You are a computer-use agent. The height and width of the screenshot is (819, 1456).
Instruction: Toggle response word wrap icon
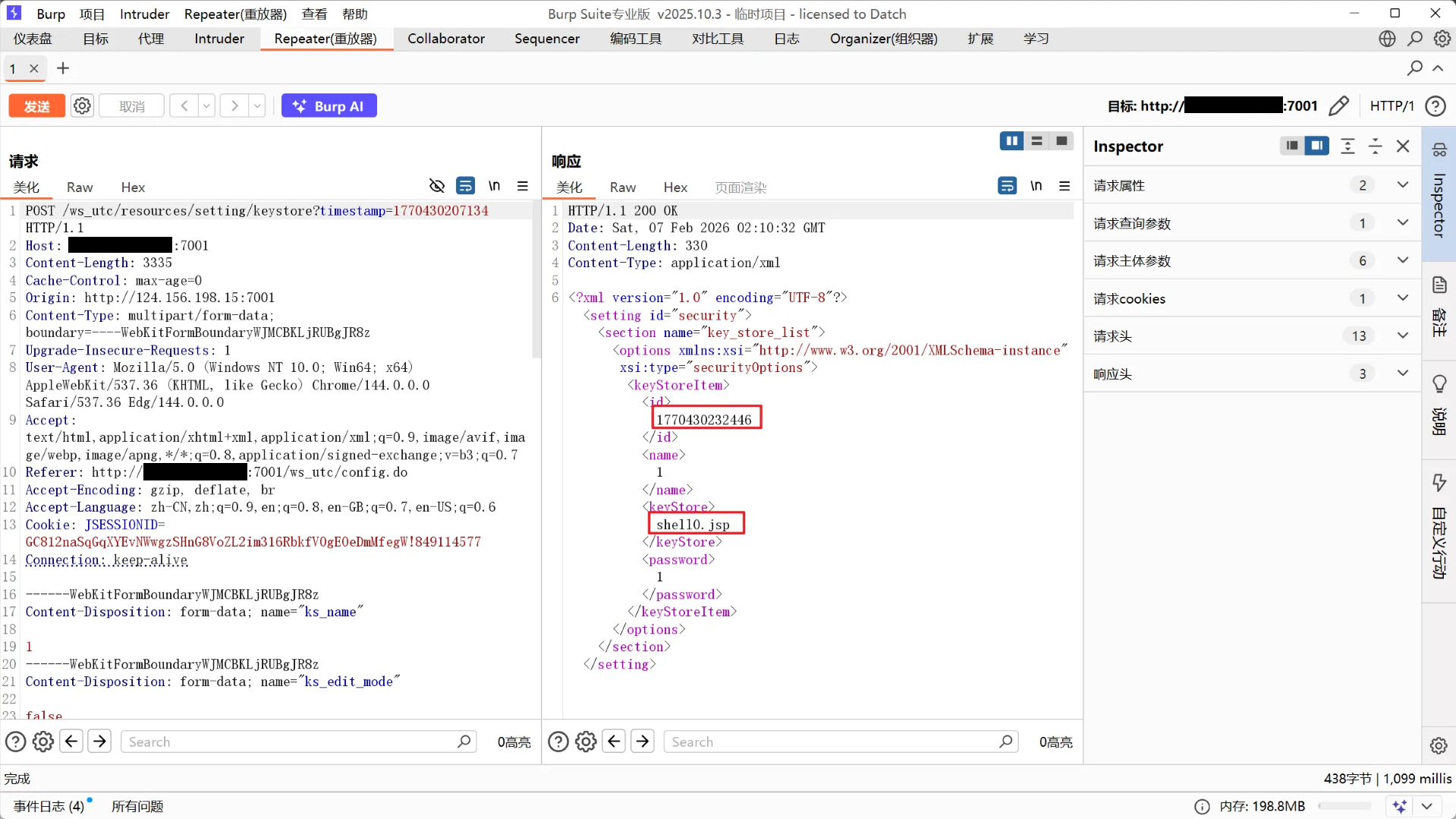click(1007, 186)
